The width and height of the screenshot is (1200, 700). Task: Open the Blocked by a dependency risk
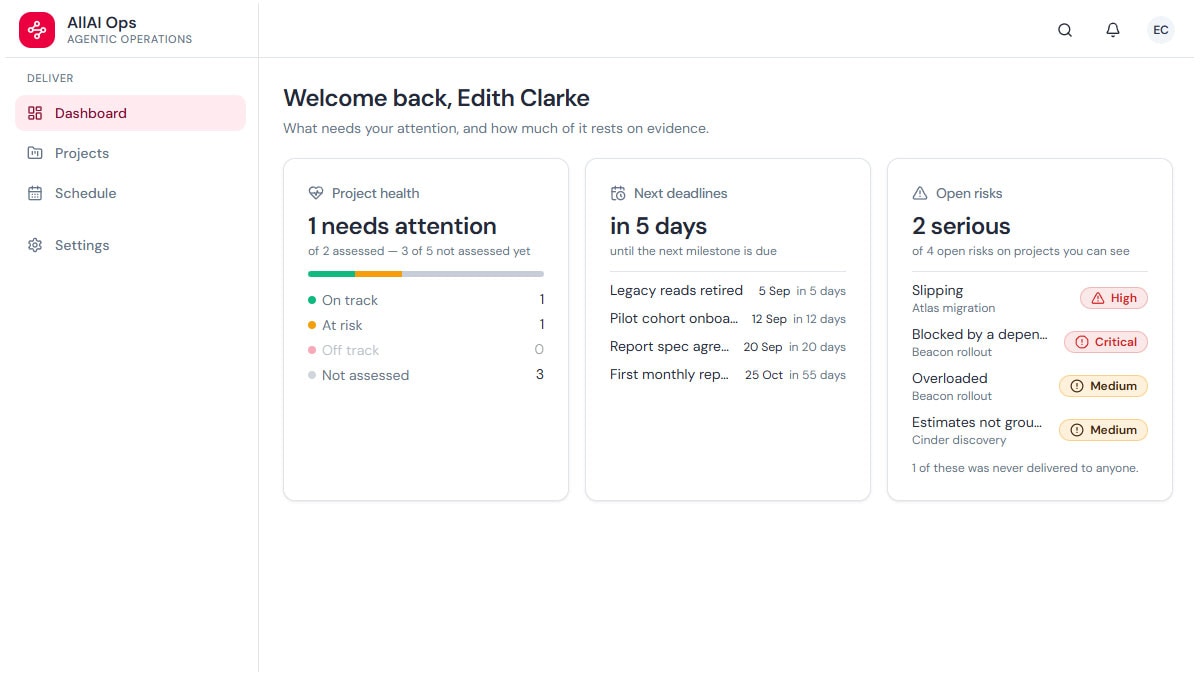(1030, 342)
